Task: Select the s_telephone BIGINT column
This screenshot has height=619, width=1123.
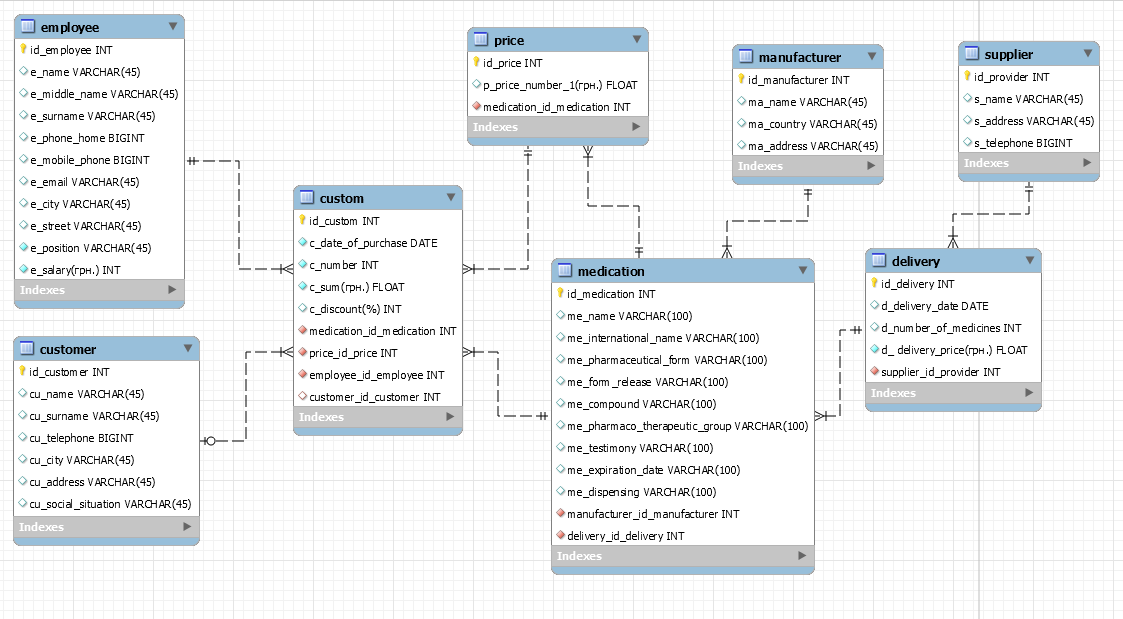Action: tap(1029, 143)
